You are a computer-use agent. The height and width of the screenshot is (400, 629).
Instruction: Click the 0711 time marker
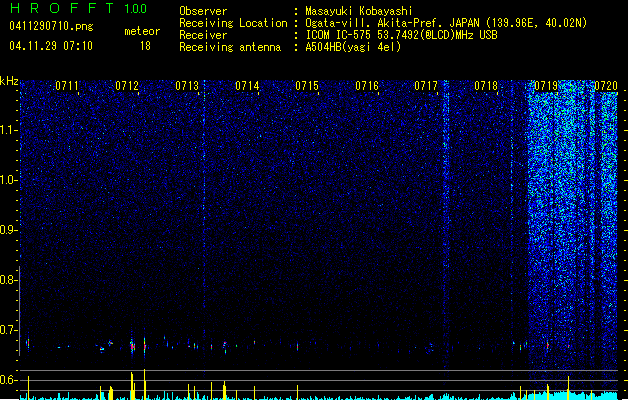(67, 86)
